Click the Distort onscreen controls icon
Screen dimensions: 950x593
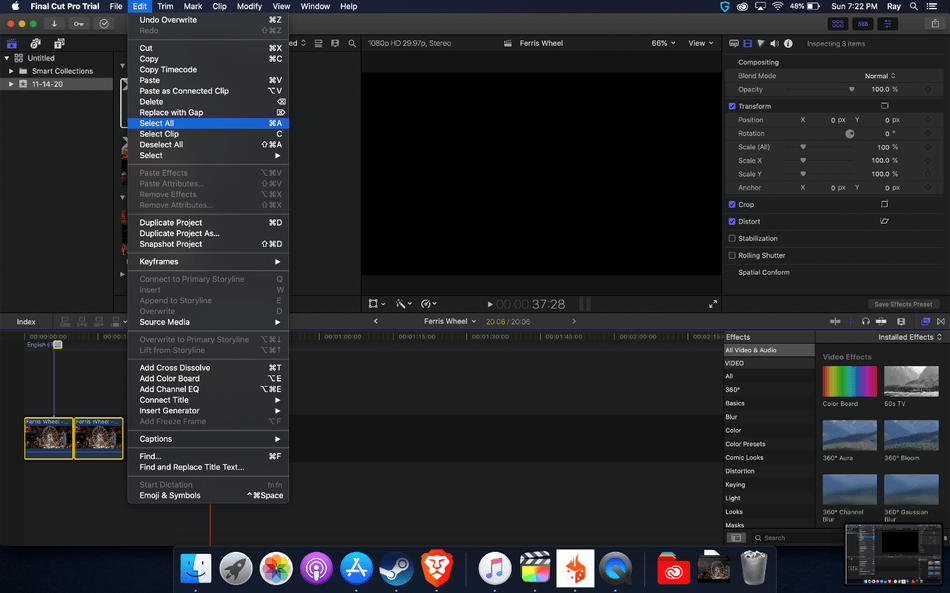click(885, 221)
